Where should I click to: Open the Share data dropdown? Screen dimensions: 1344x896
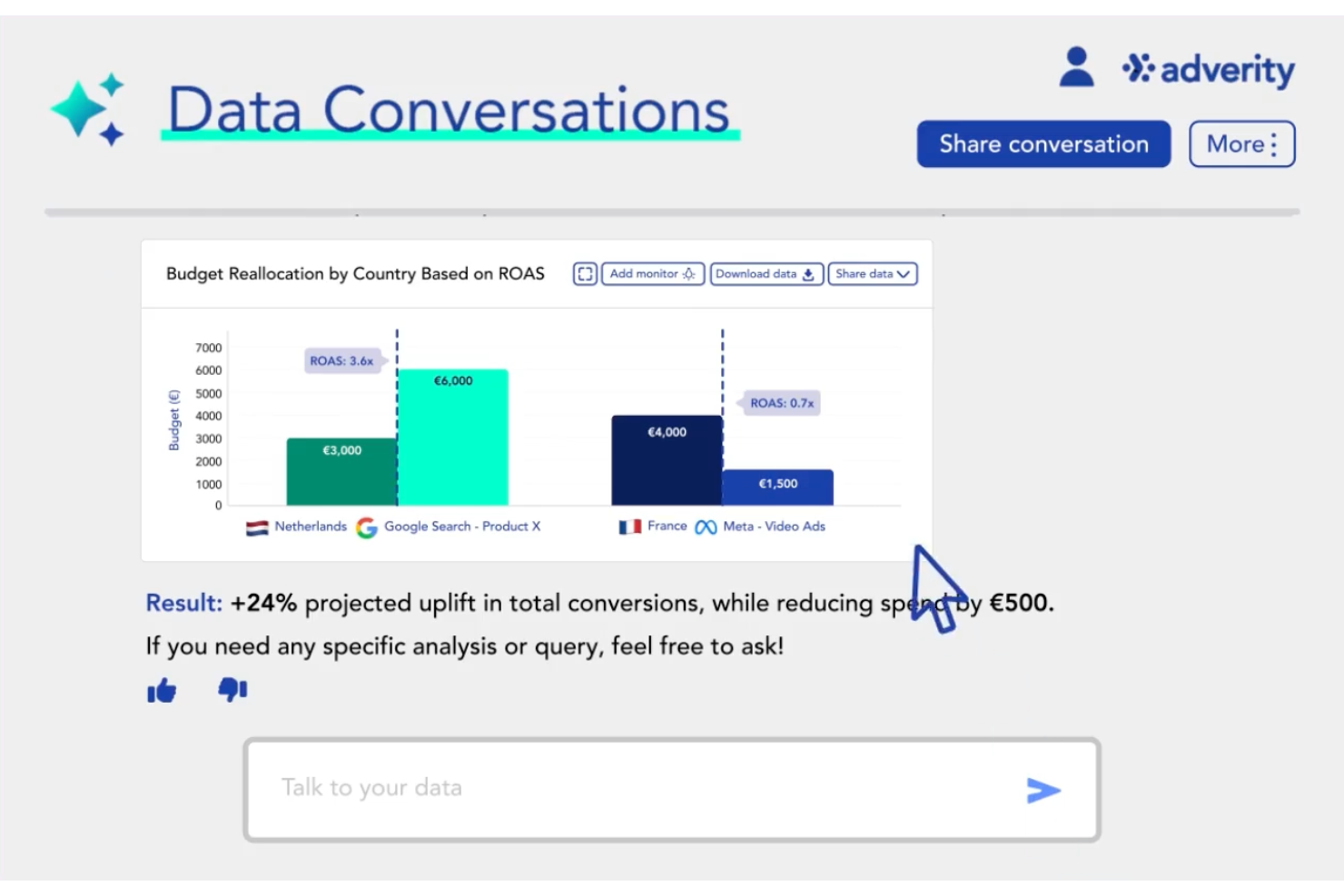871,273
